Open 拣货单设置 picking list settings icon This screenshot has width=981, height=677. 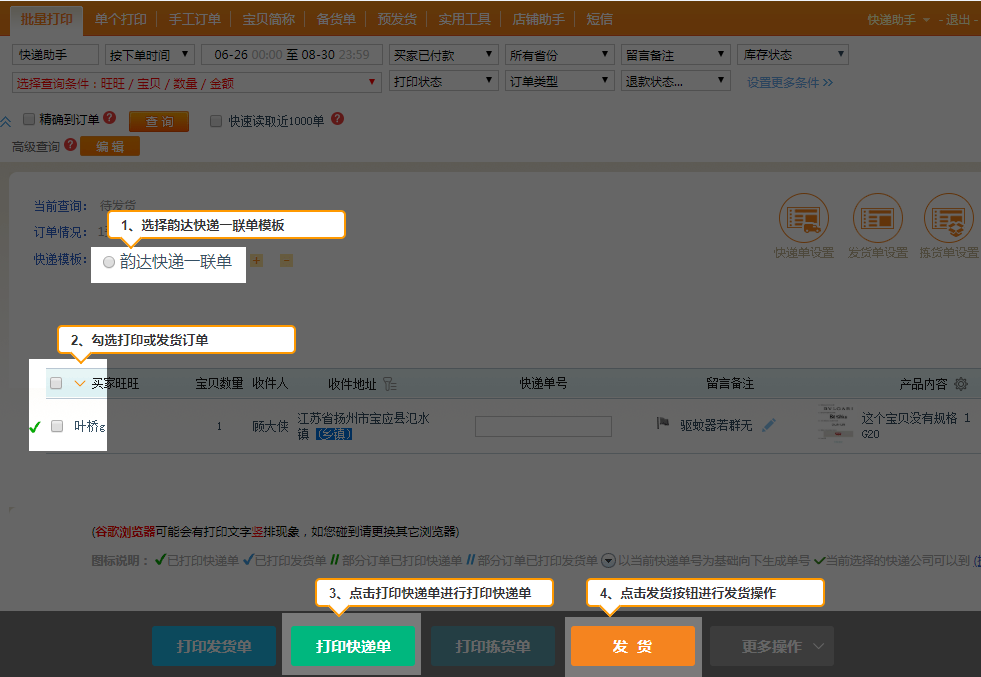coord(948,219)
